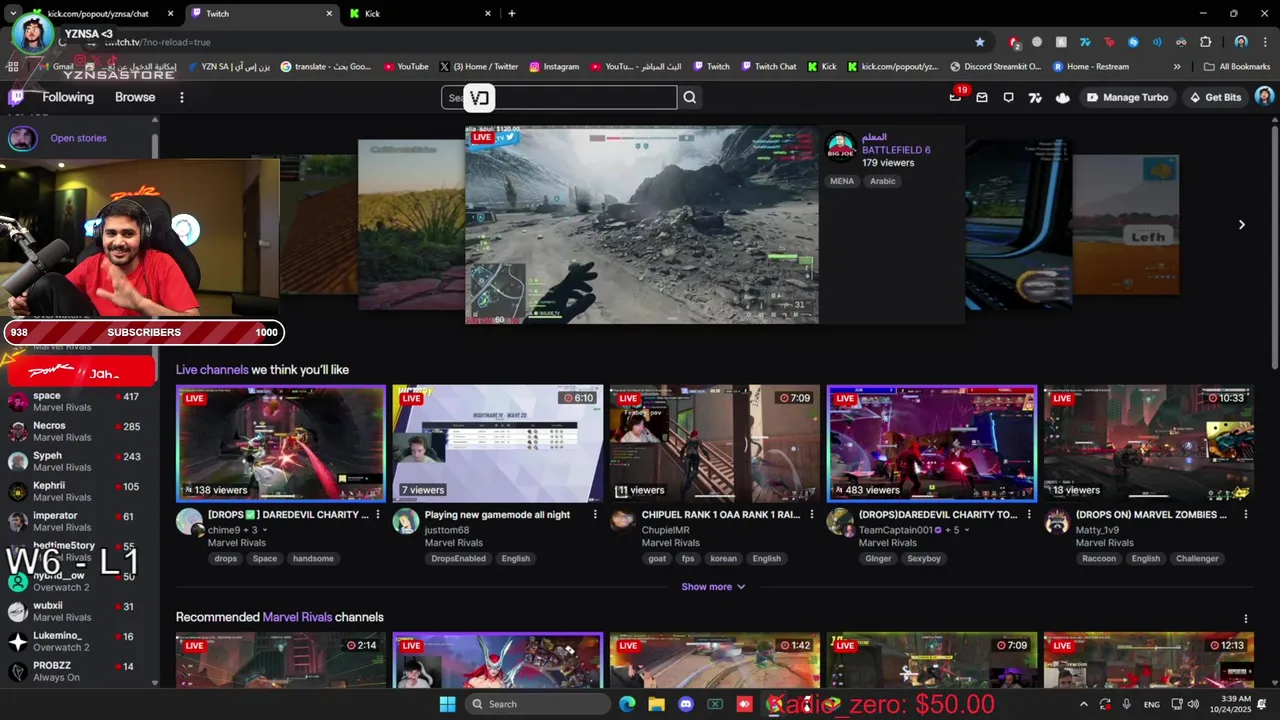This screenshot has width=1280, height=720.
Task: Select the DropsEnabled tag under justtom68
Action: click(458, 559)
